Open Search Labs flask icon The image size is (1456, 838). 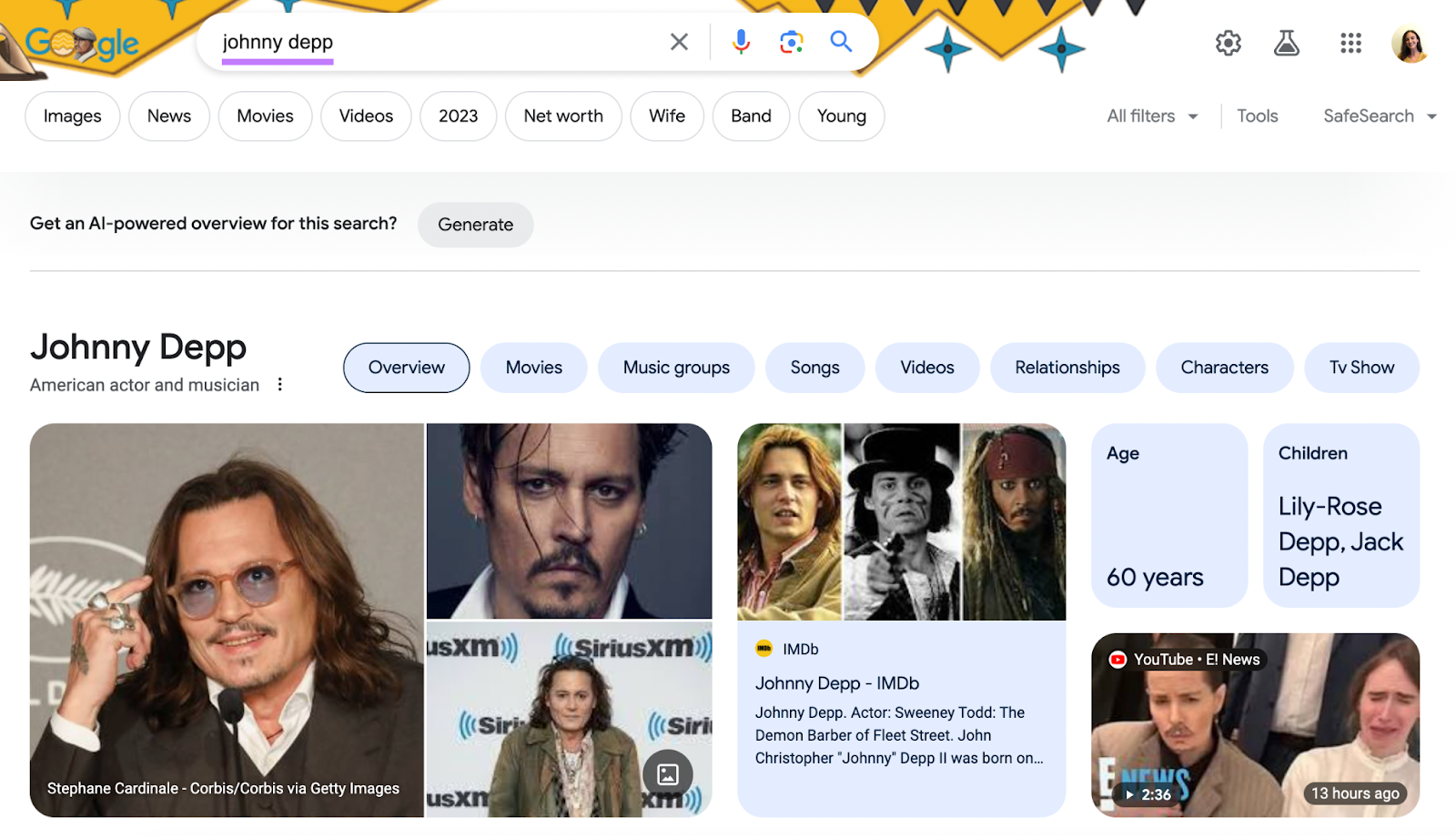(1287, 42)
